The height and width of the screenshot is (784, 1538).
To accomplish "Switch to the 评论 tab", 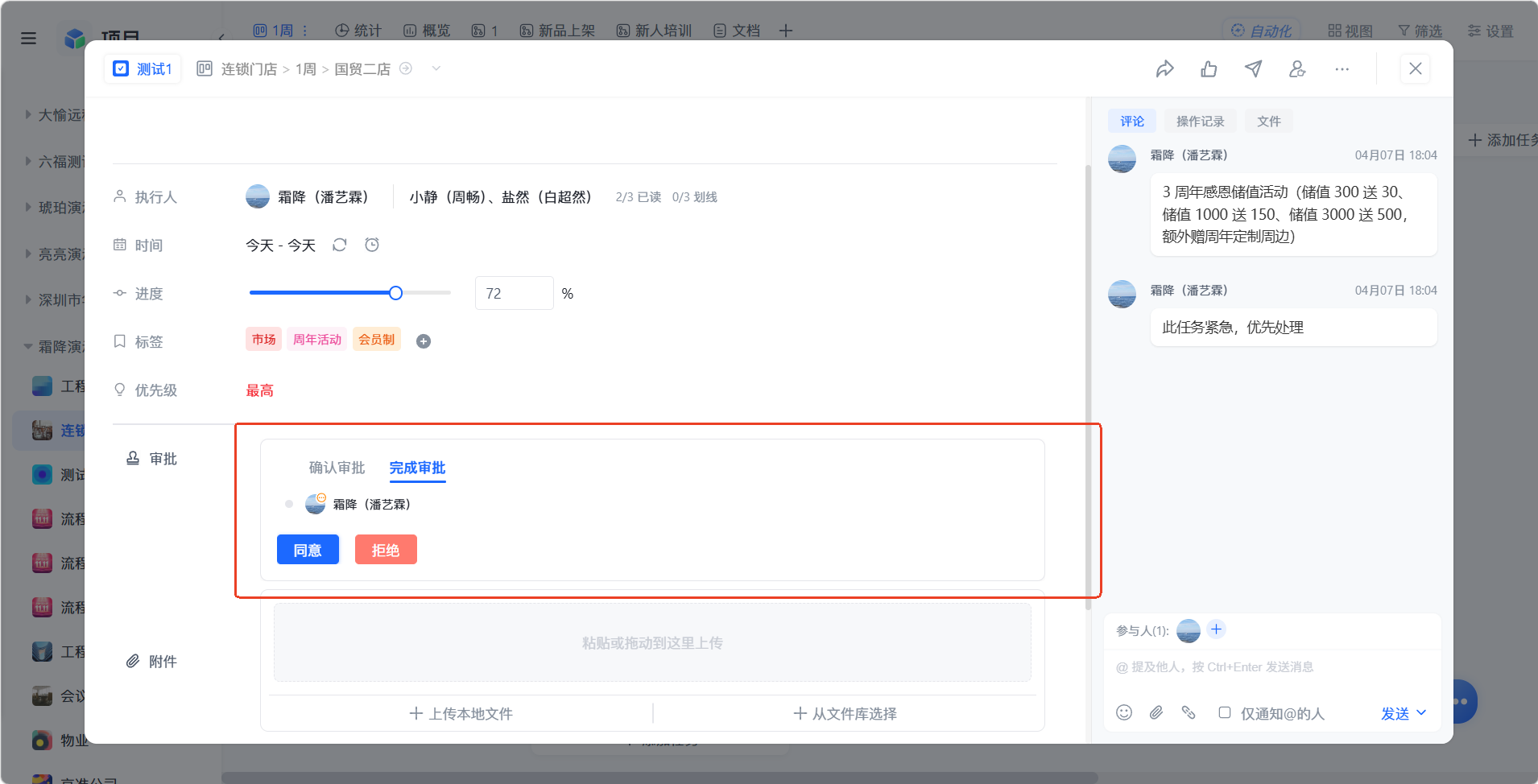I will [1131, 121].
